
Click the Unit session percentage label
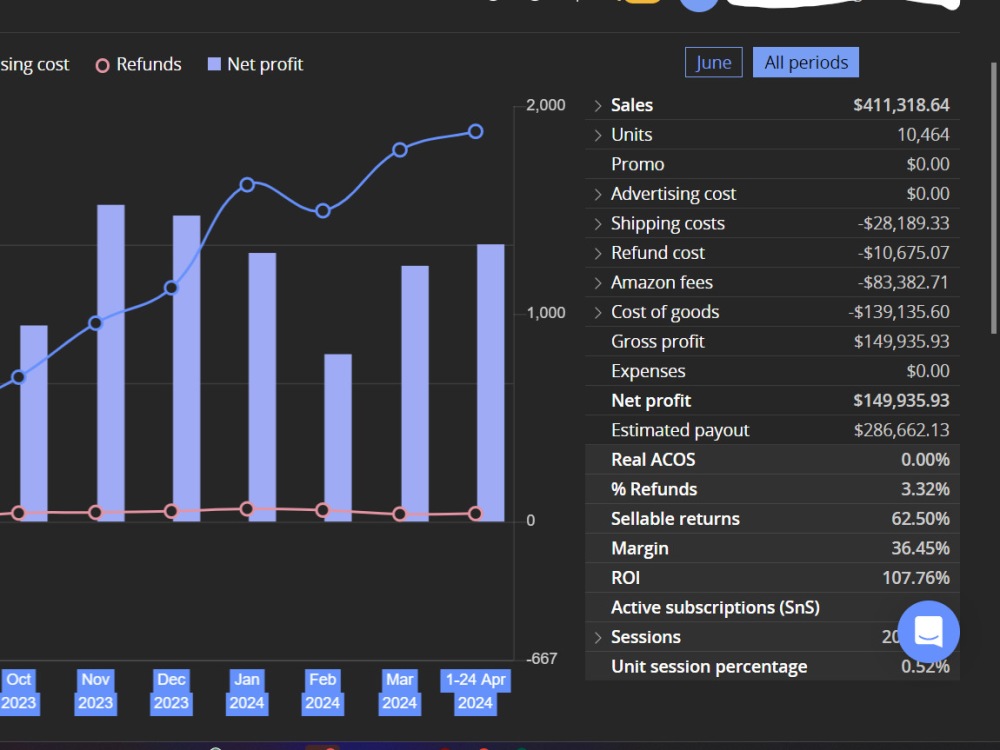[x=709, y=667]
